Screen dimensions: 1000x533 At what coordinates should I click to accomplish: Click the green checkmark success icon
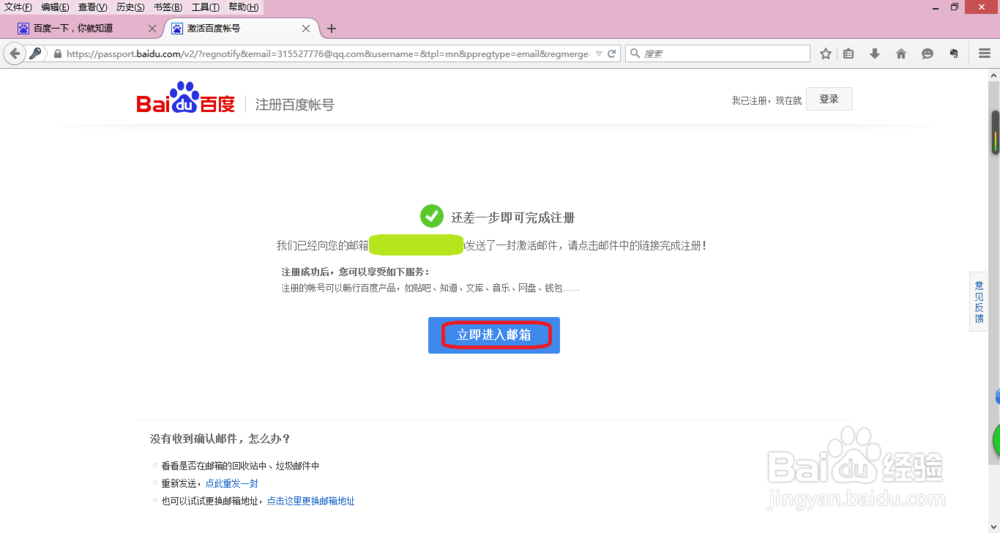[432, 216]
